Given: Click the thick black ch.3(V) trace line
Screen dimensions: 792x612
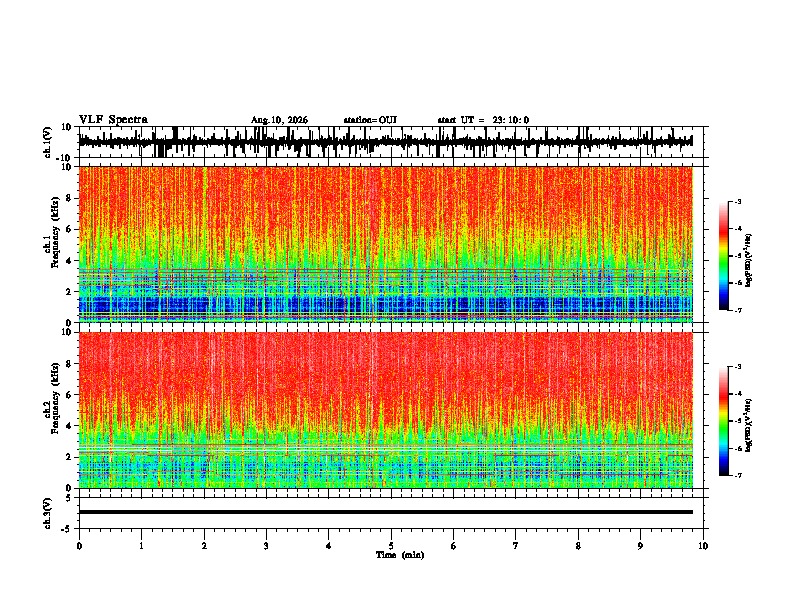Looking at the screenshot, I should click(385, 512).
